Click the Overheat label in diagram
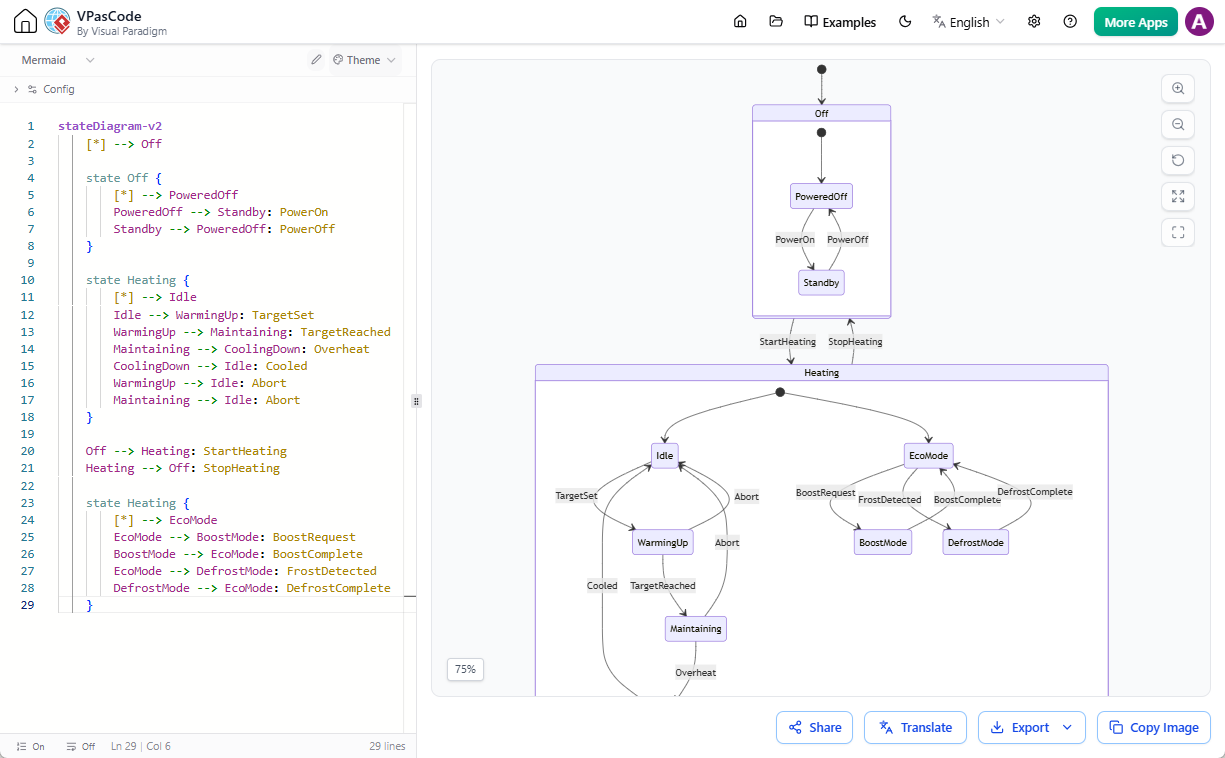Viewport: 1225px width, 758px height. click(x=695, y=672)
